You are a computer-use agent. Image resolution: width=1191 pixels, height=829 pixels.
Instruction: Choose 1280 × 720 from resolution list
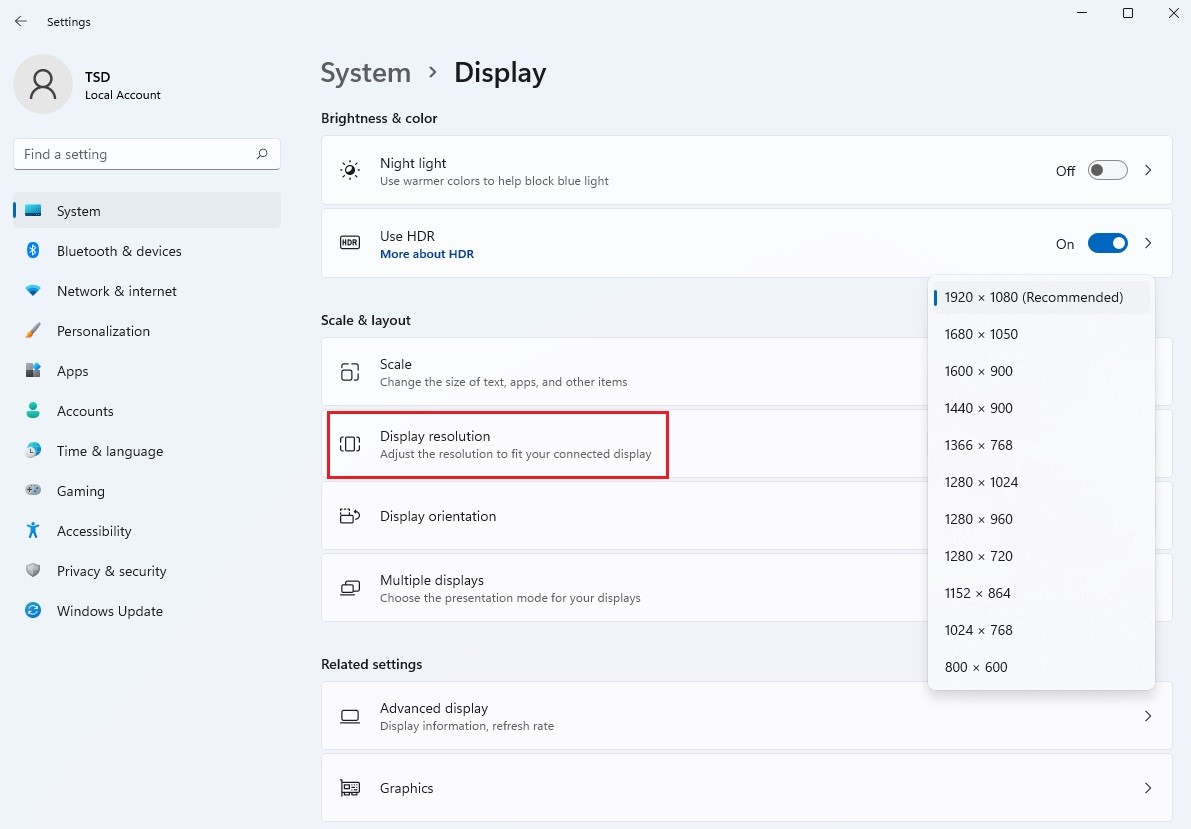(x=978, y=556)
